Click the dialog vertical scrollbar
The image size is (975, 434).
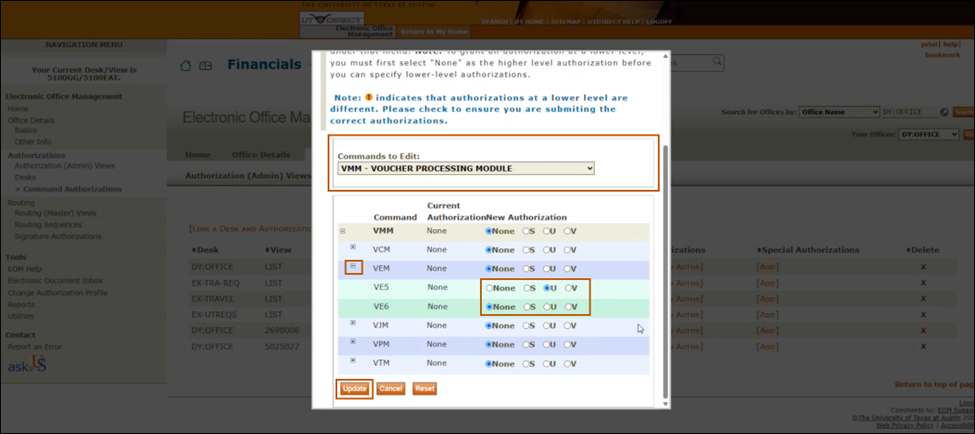point(665,271)
